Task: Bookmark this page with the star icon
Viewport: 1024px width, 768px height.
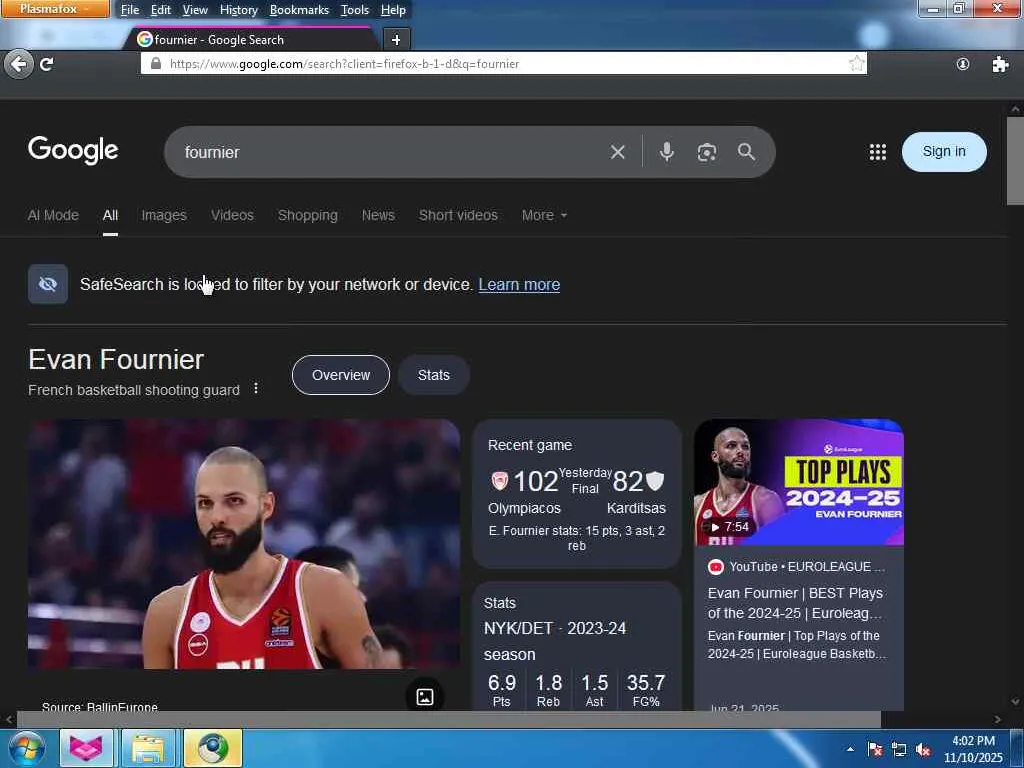Action: [x=856, y=63]
